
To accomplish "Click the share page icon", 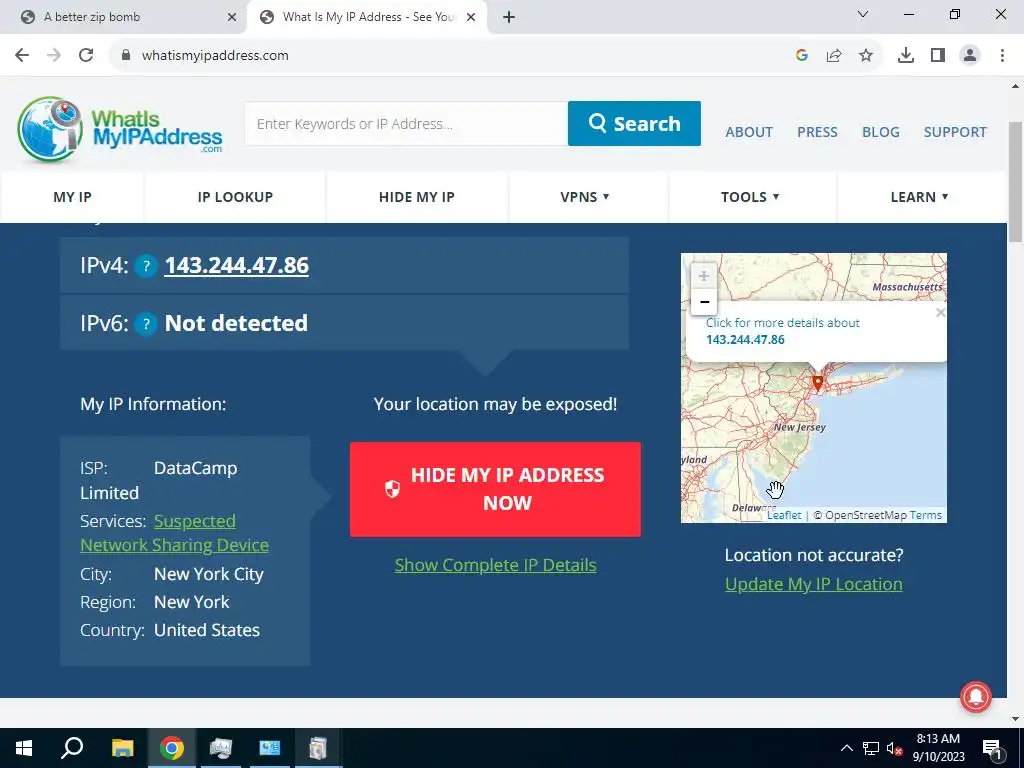I will [834, 56].
